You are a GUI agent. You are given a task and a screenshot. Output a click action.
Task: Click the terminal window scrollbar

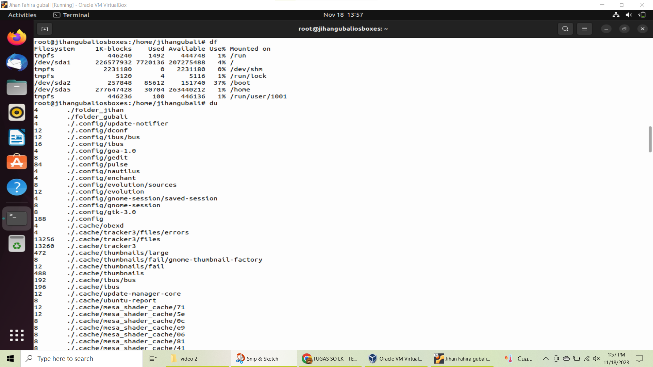pos(650,139)
